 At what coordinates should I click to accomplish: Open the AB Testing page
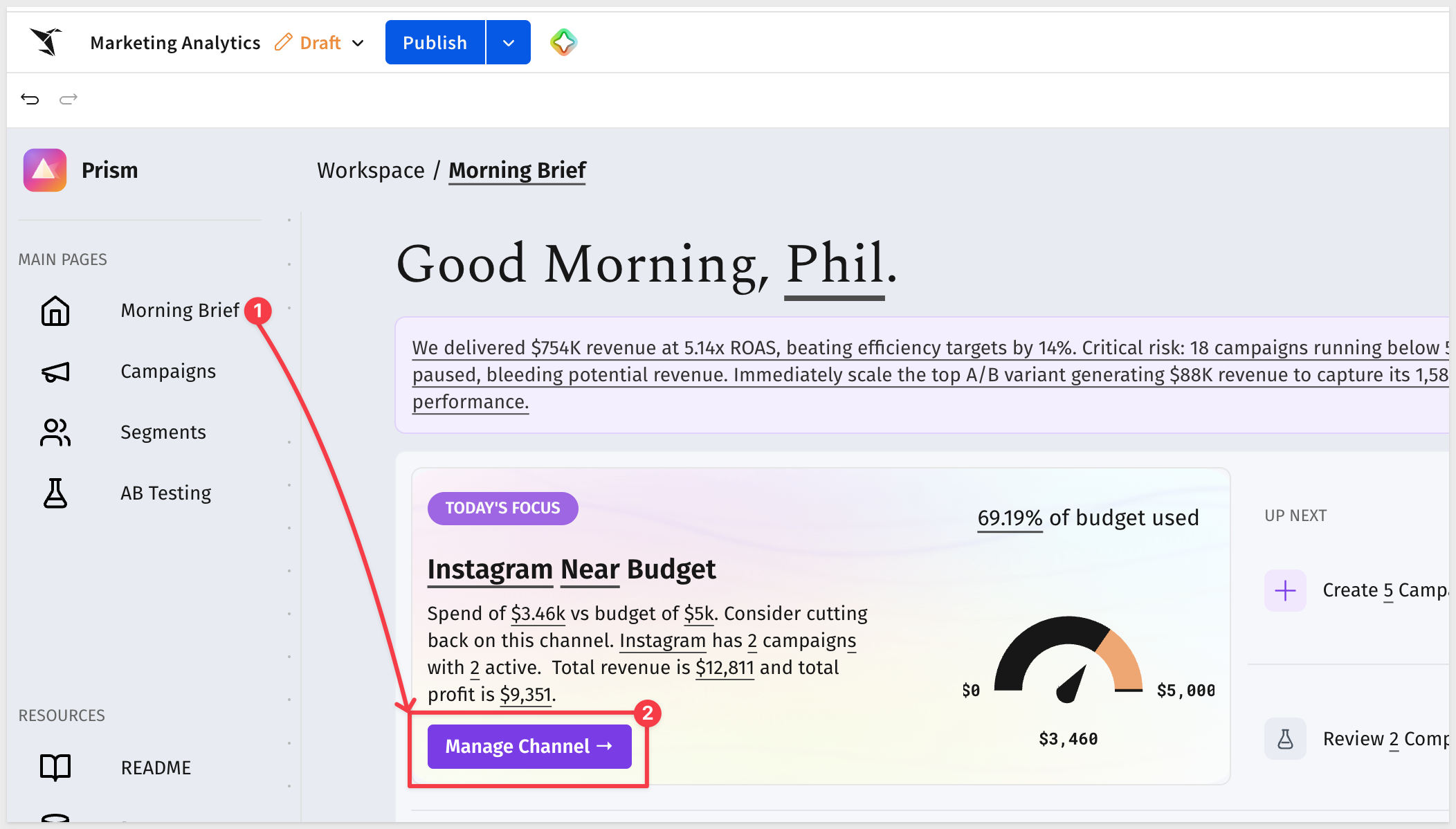click(x=166, y=493)
